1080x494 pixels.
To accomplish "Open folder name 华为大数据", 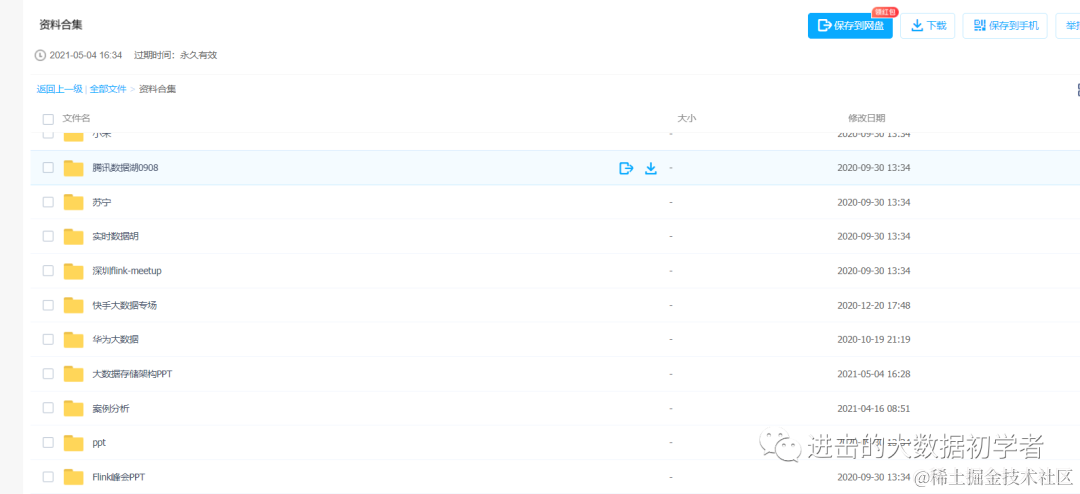I will pos(116,340).
